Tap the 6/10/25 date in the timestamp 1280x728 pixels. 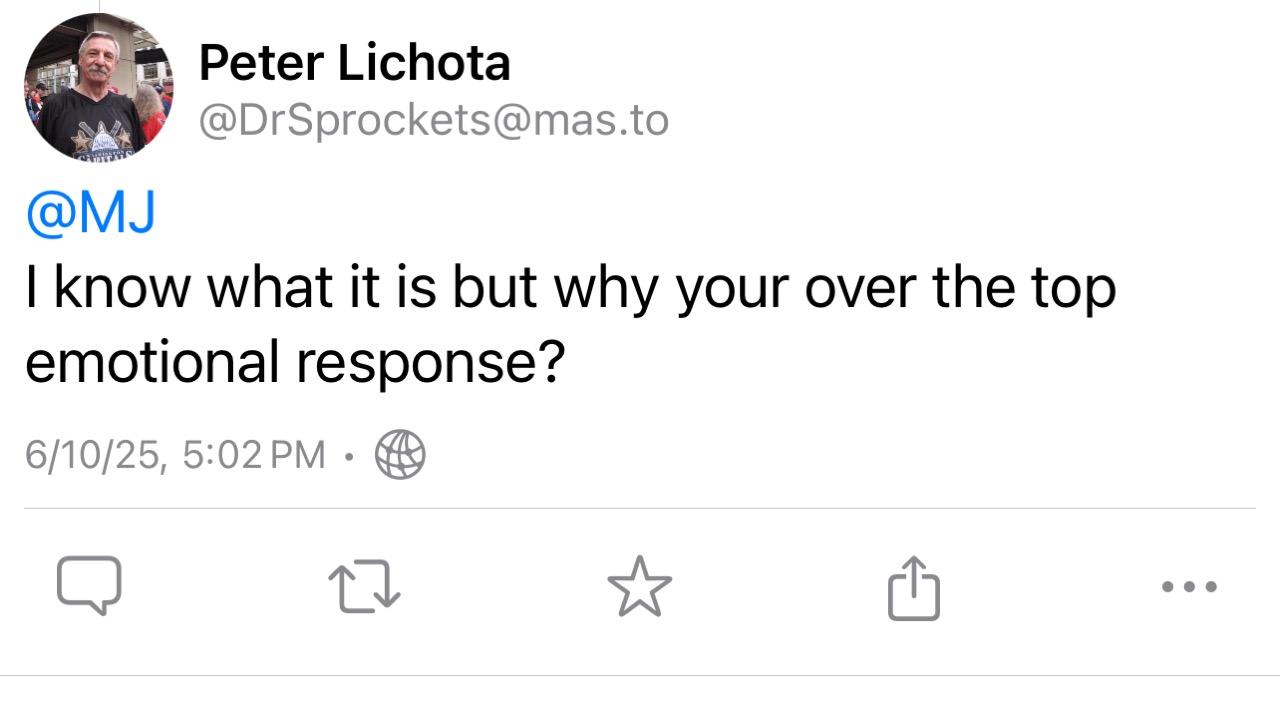[x=95, y=455]
